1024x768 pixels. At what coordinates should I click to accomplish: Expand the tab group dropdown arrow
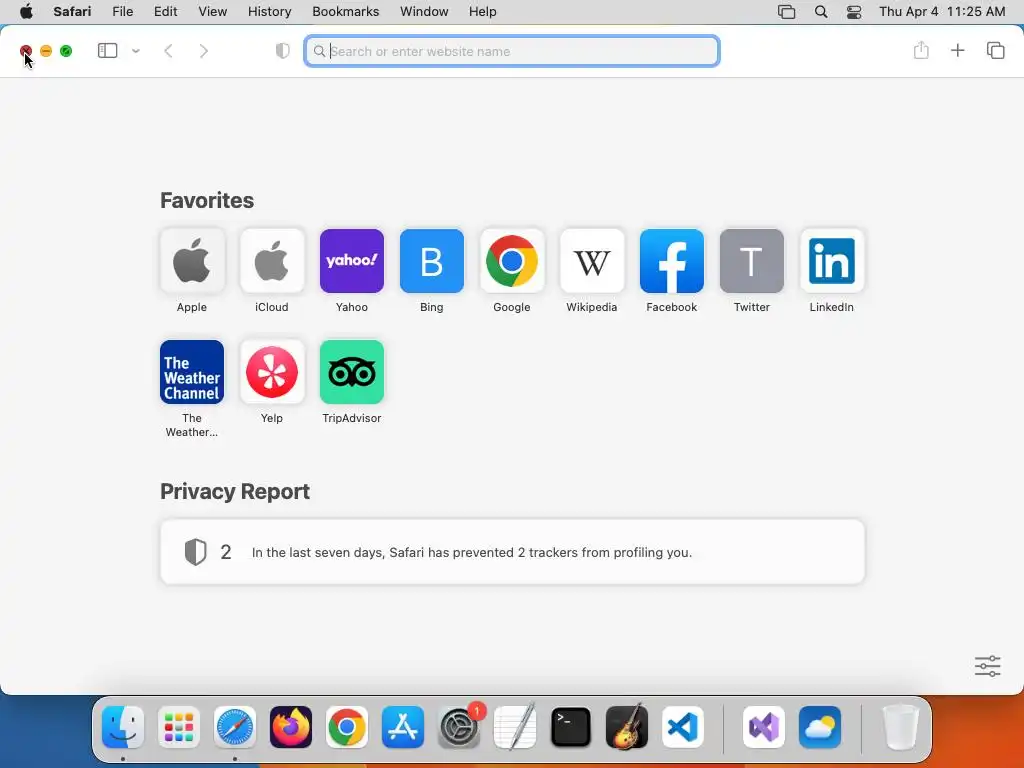(136, 51)
